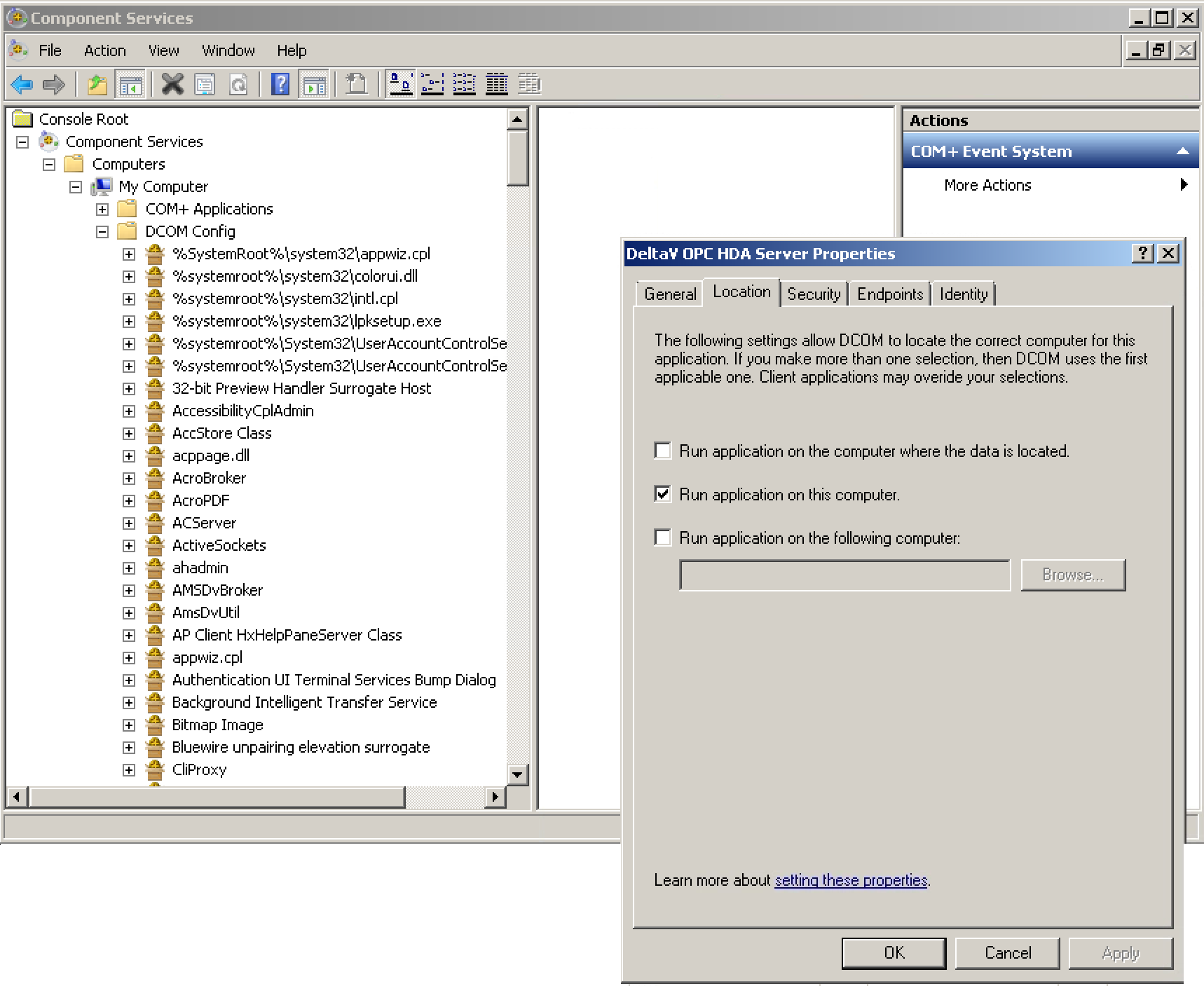This screenshot has width=1204, height=986.
Task: Switch to the Security tab
Action: (x=814, y=294)
